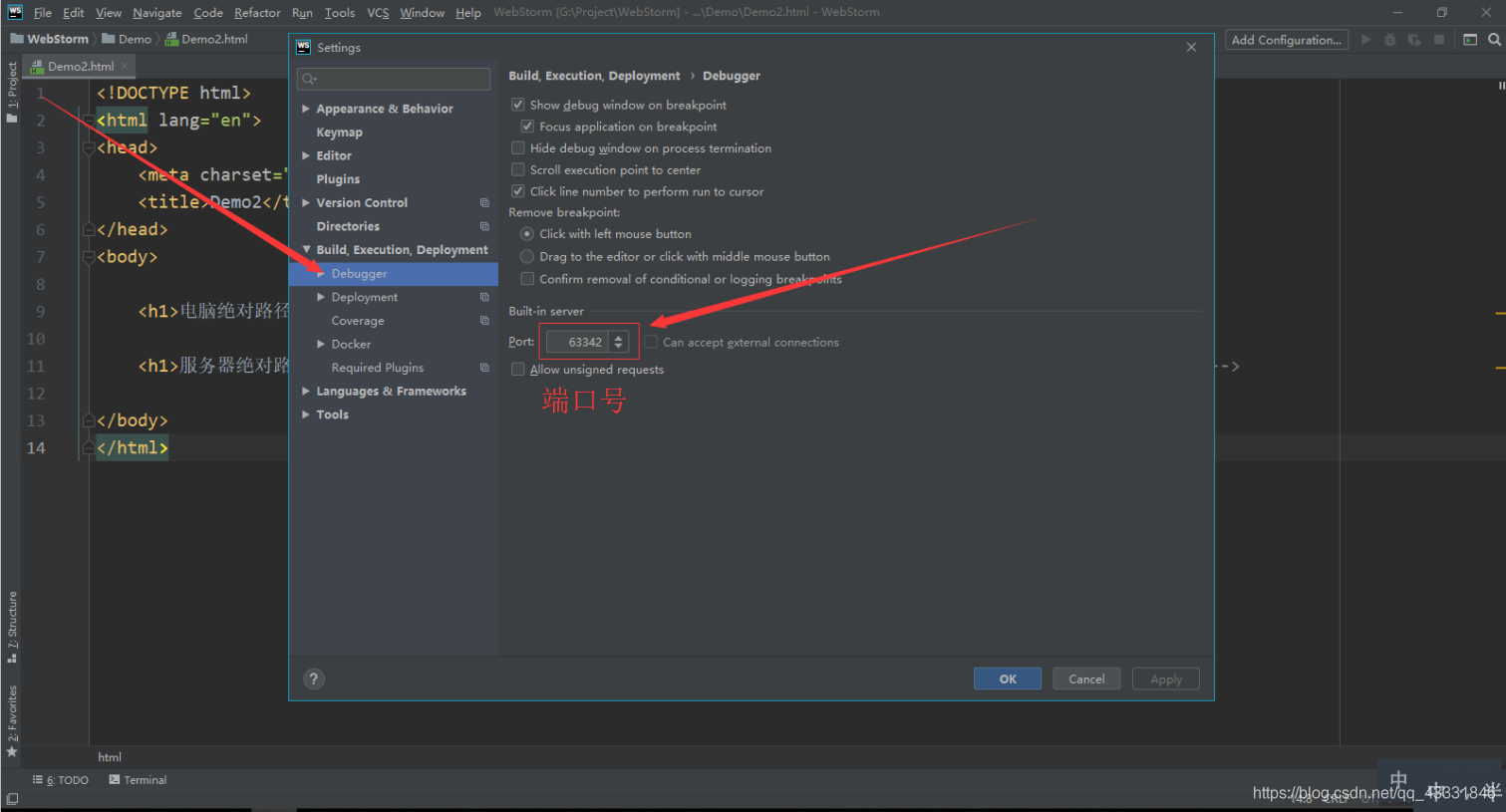
Task: Expand the Docker settings node
Action: pos(321,344)
